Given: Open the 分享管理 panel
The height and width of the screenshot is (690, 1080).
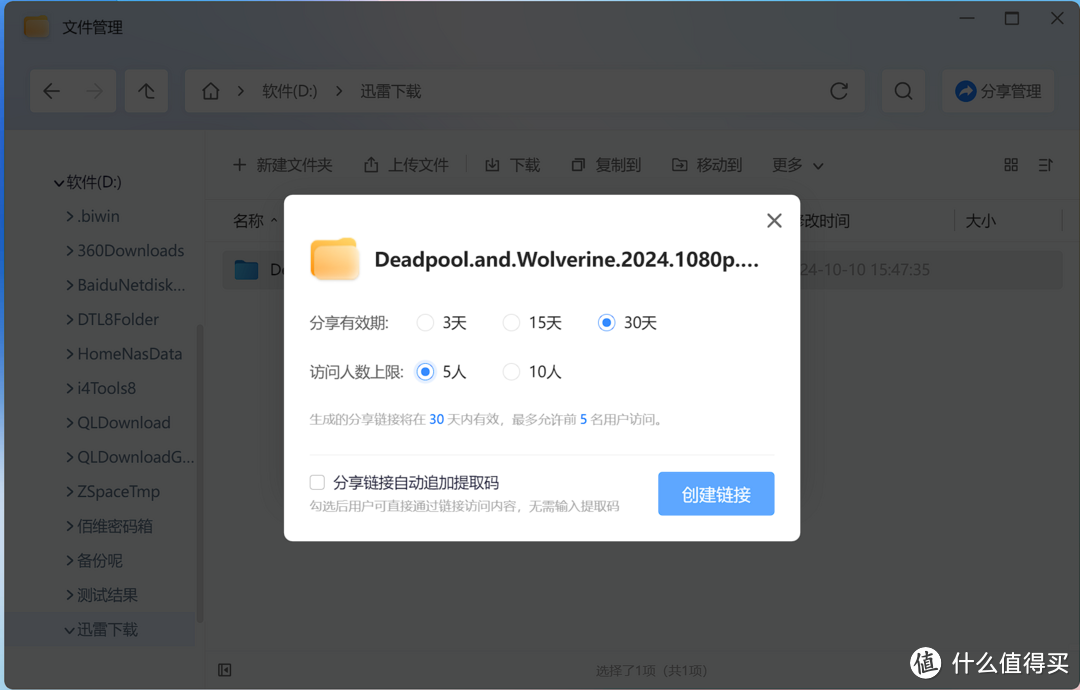Looking at the screenshot, I should pyautogui.click(x=997, y=90).
